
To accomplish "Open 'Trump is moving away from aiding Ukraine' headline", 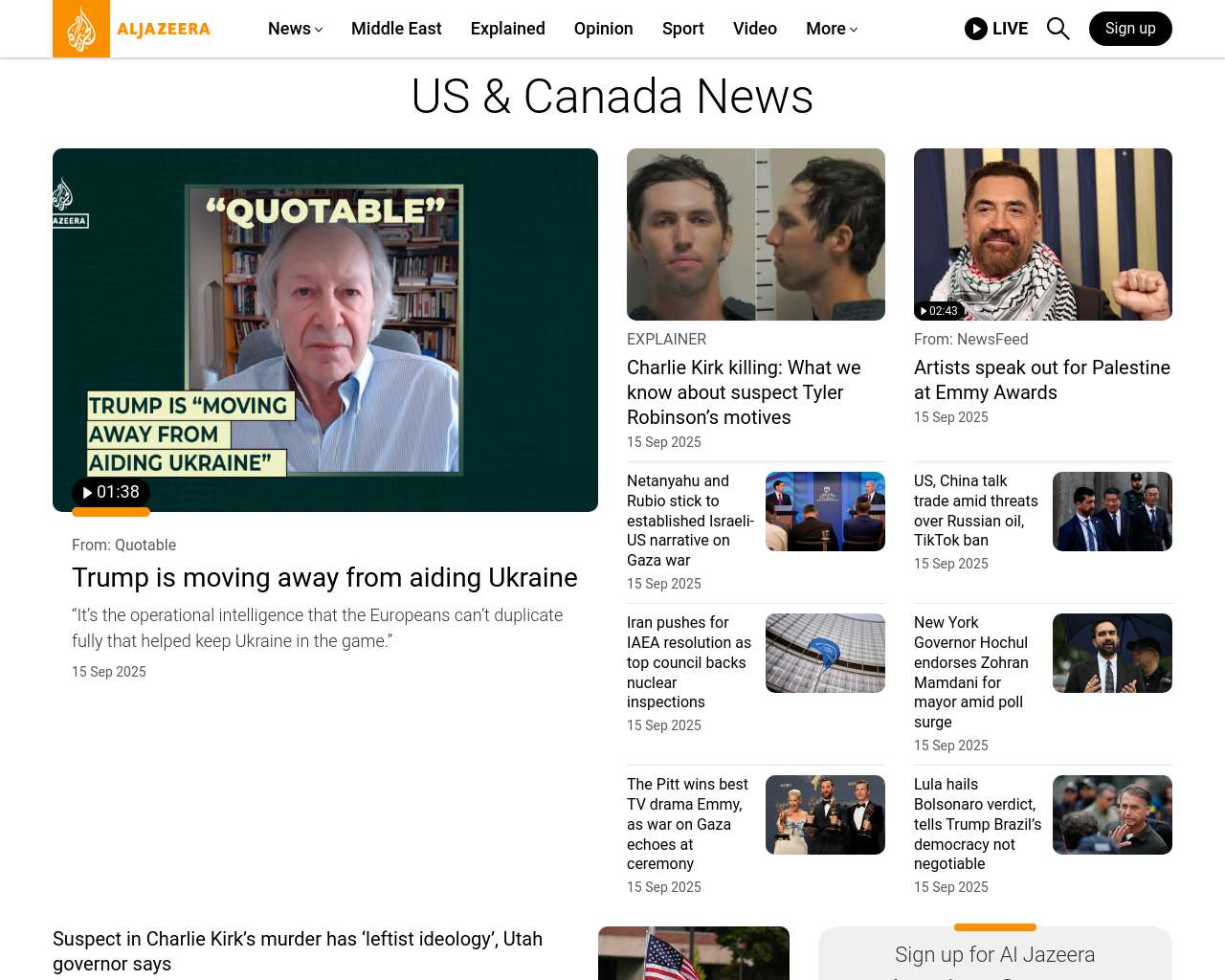I will click(324, 577).
